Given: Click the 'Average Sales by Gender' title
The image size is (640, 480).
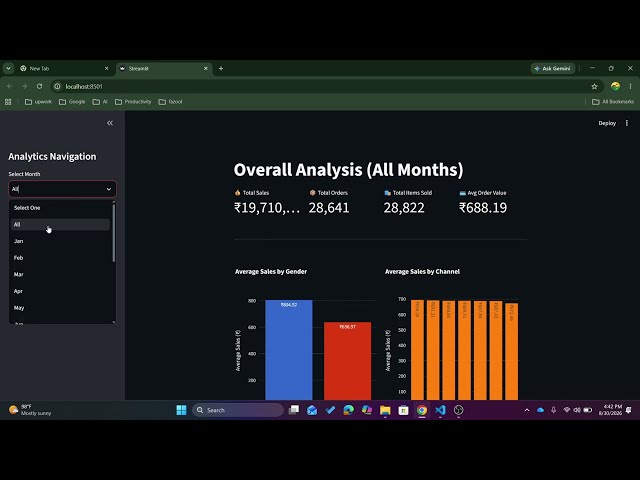Looking at the screenshot, I should (x=271, y=271).
